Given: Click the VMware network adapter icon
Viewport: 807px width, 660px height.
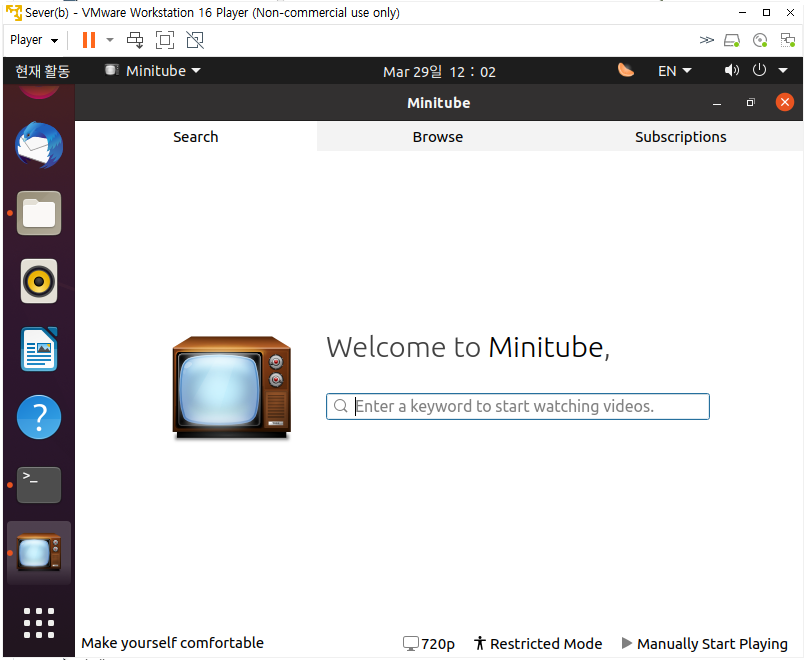Looking at the screenshot, I should click(788, 40).
